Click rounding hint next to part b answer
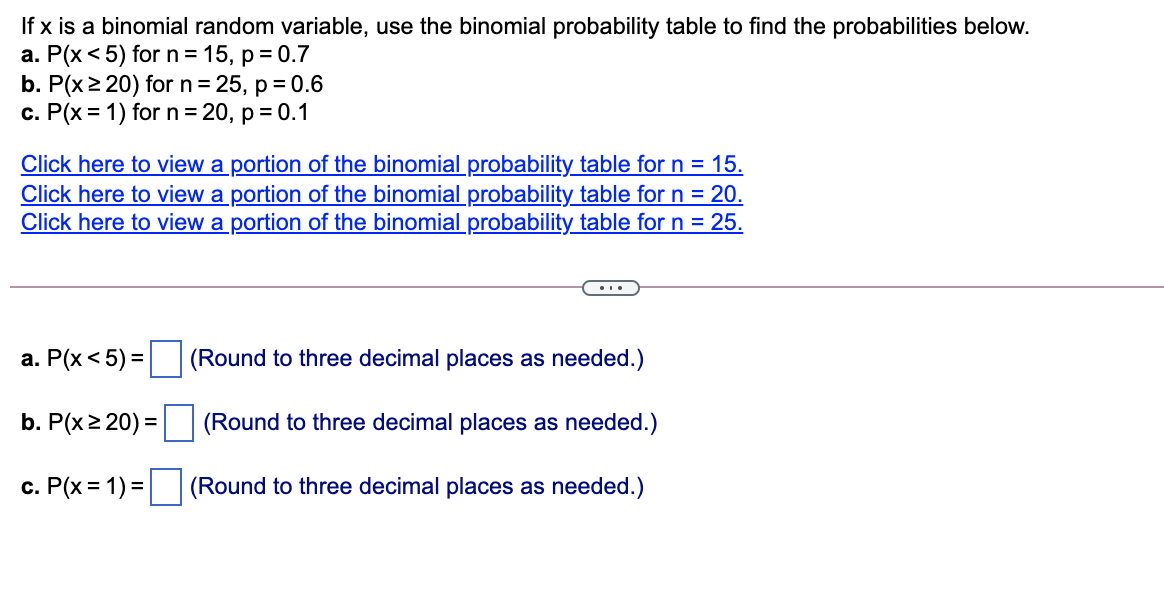Viewport: 1164px width, 600px height. click(x=430, y=422)
